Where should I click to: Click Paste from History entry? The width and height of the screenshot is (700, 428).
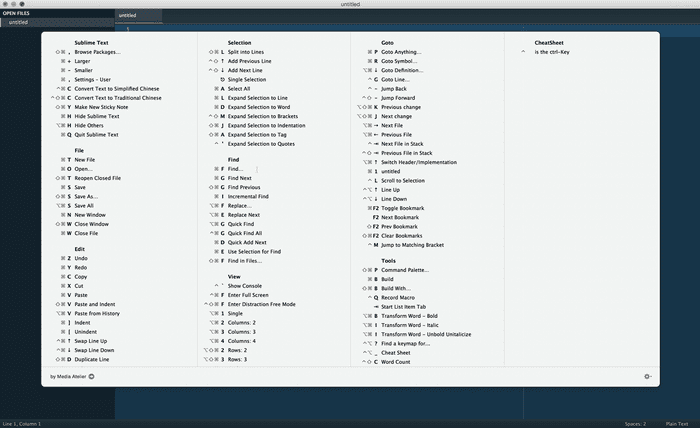coord(97,313)
